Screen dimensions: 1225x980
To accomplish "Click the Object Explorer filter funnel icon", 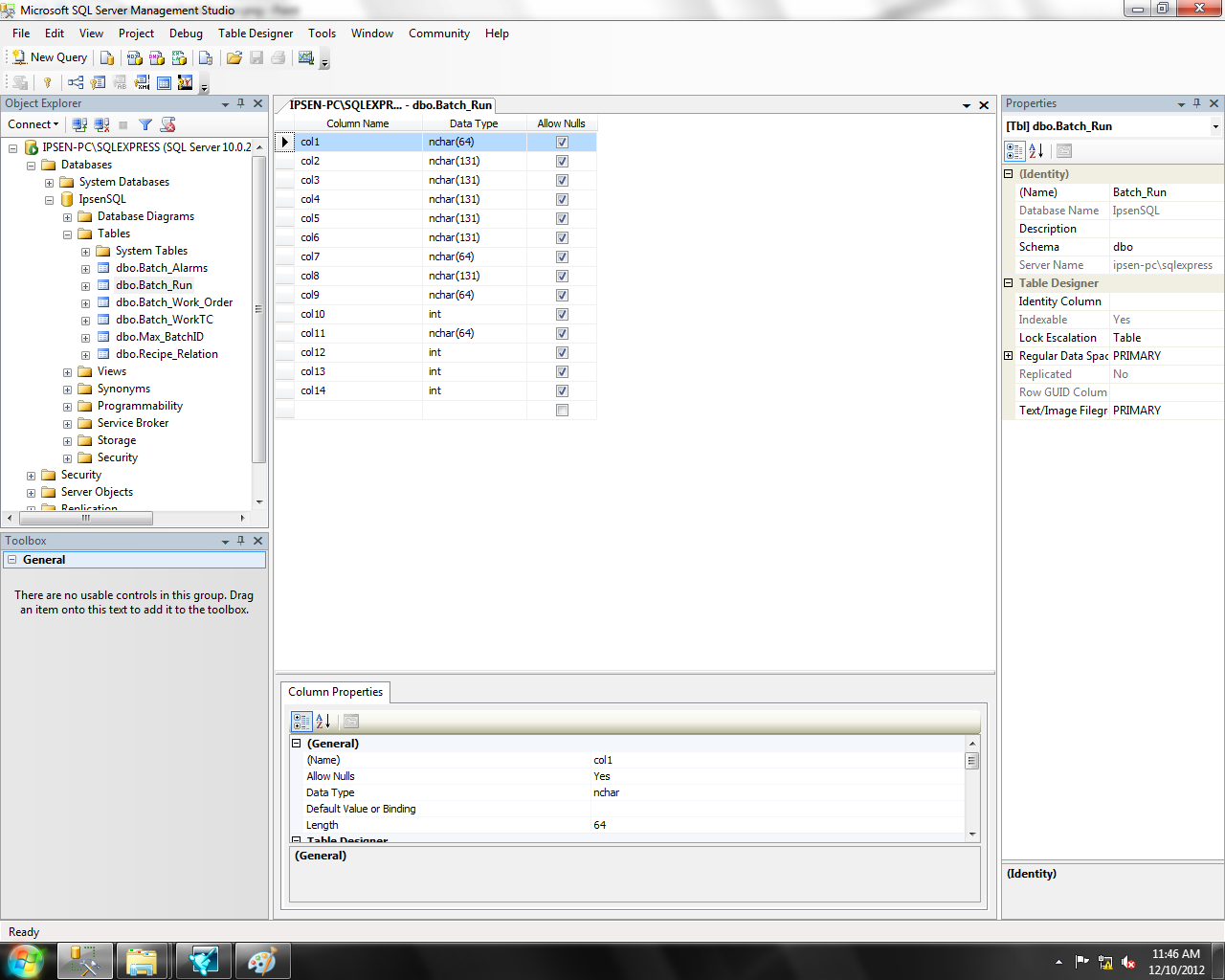I will tap(145, 124).
